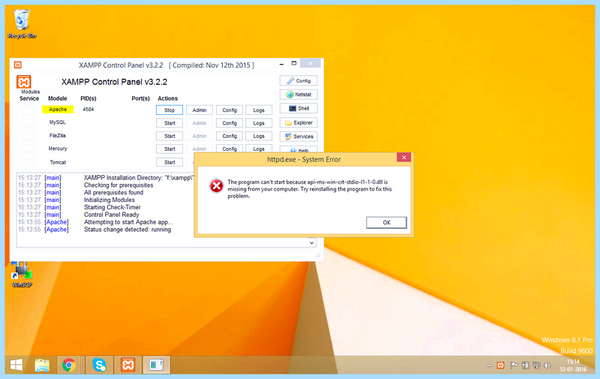Viewport: 600px width, 379px height.
Task: Show hidden tray icons arrow
Action: tap(489, 366)
